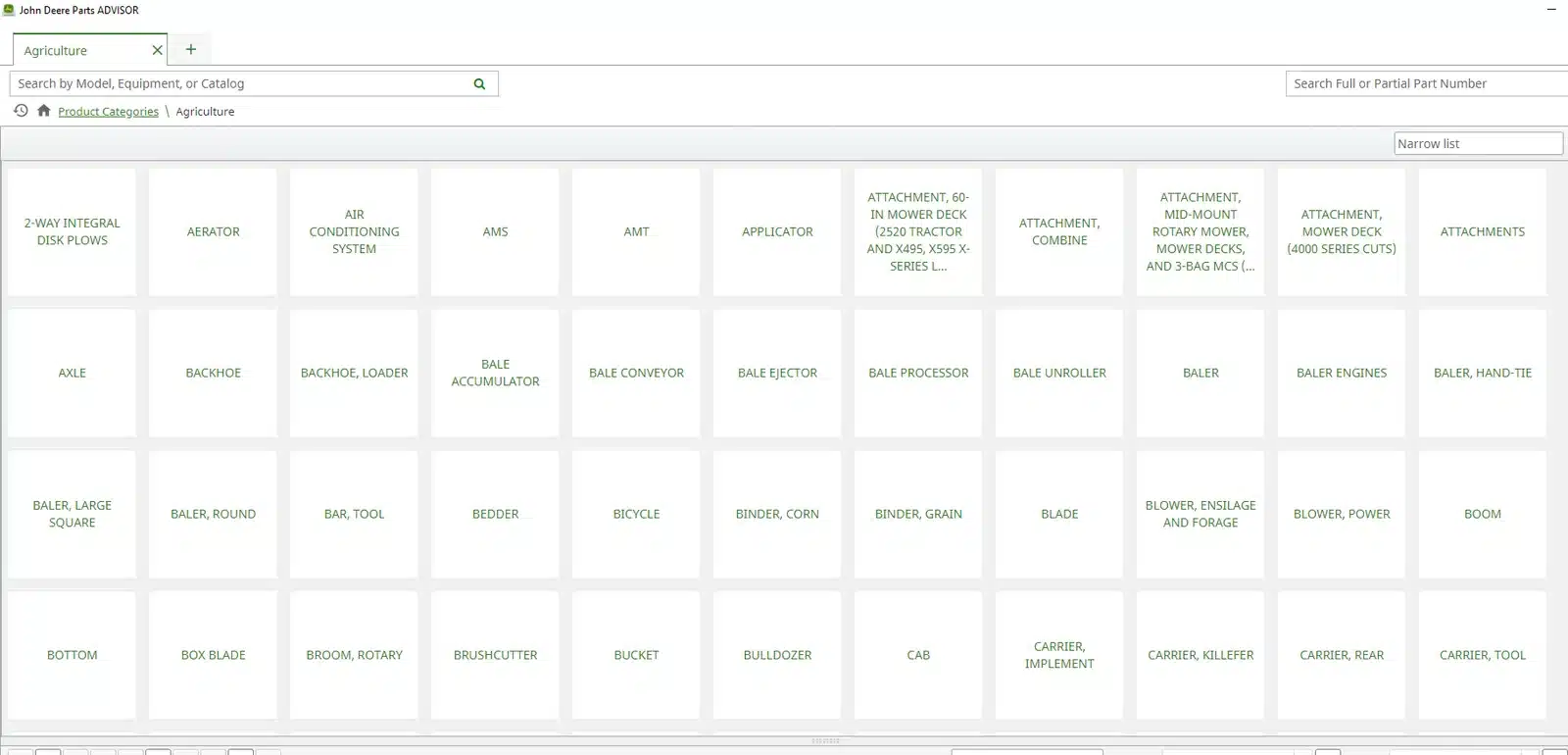Open a new tab with plus icon
The height and width of the screenshot is (755, 1568).
(191, 49)
